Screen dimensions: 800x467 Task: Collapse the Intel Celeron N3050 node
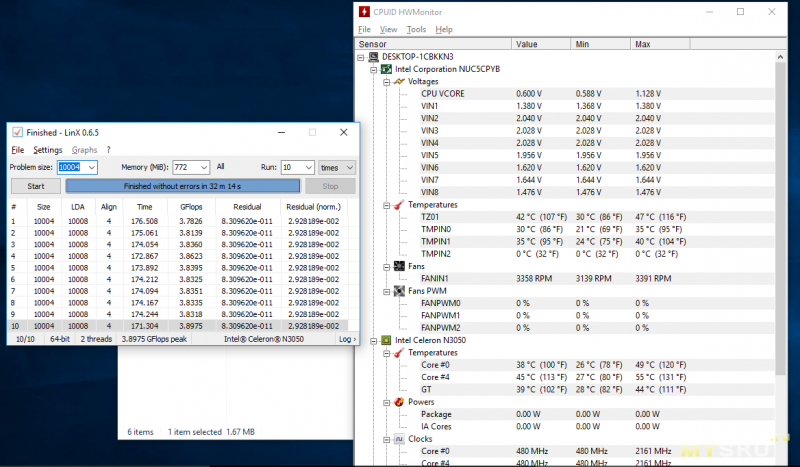(x=373, y=340)
